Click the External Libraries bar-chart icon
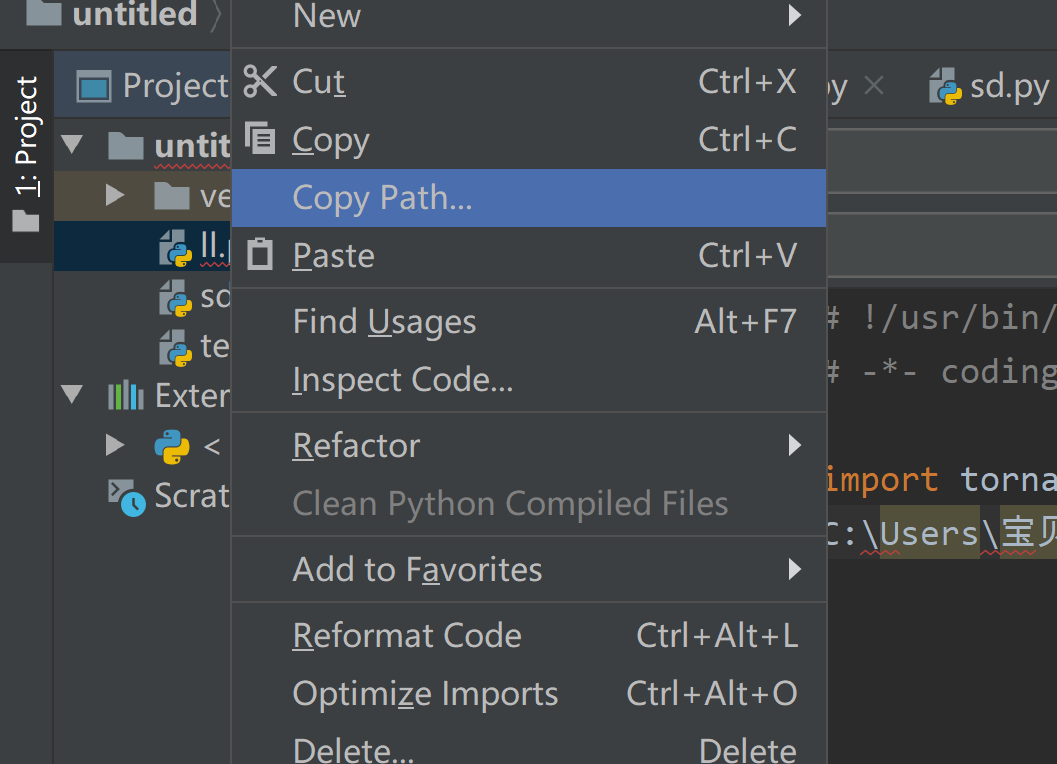The height and width of the screenshot is (764, 1057). click(x=126, y=396)
